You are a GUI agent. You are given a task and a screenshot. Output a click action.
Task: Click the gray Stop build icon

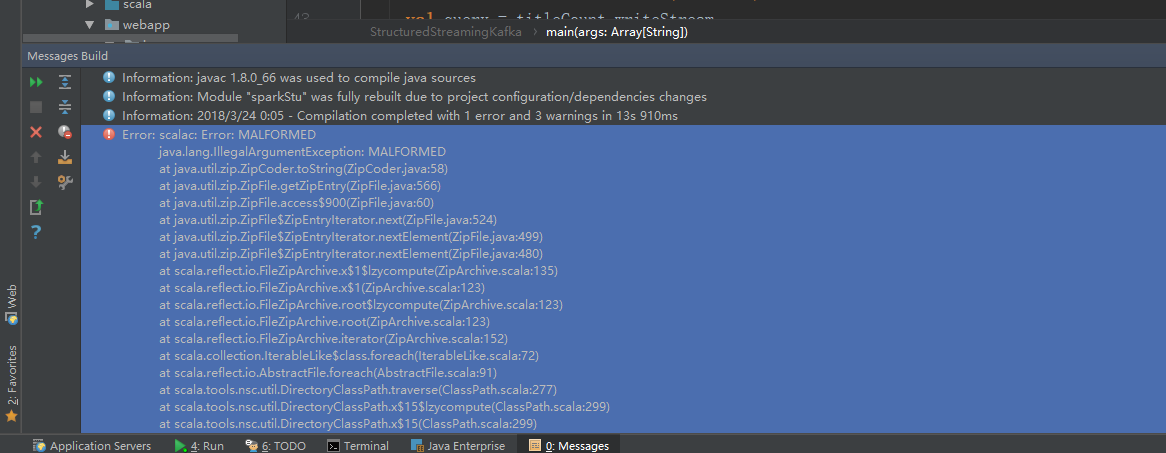click(36, 107)
